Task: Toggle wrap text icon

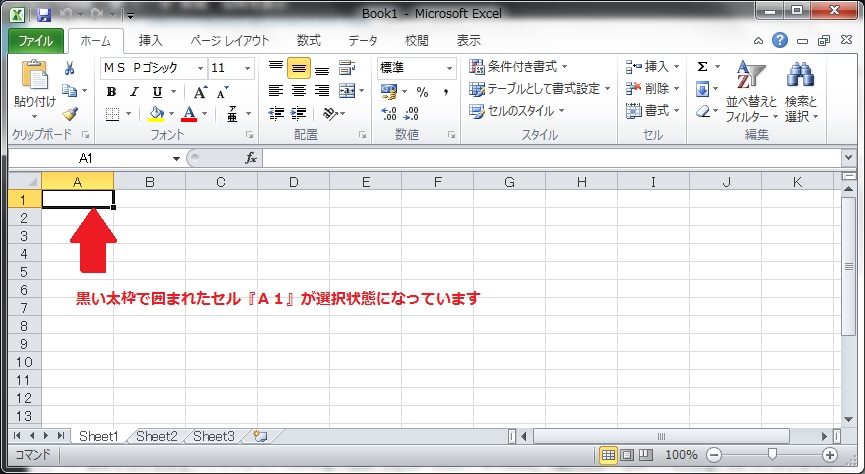Action: [x=347, y=67]
